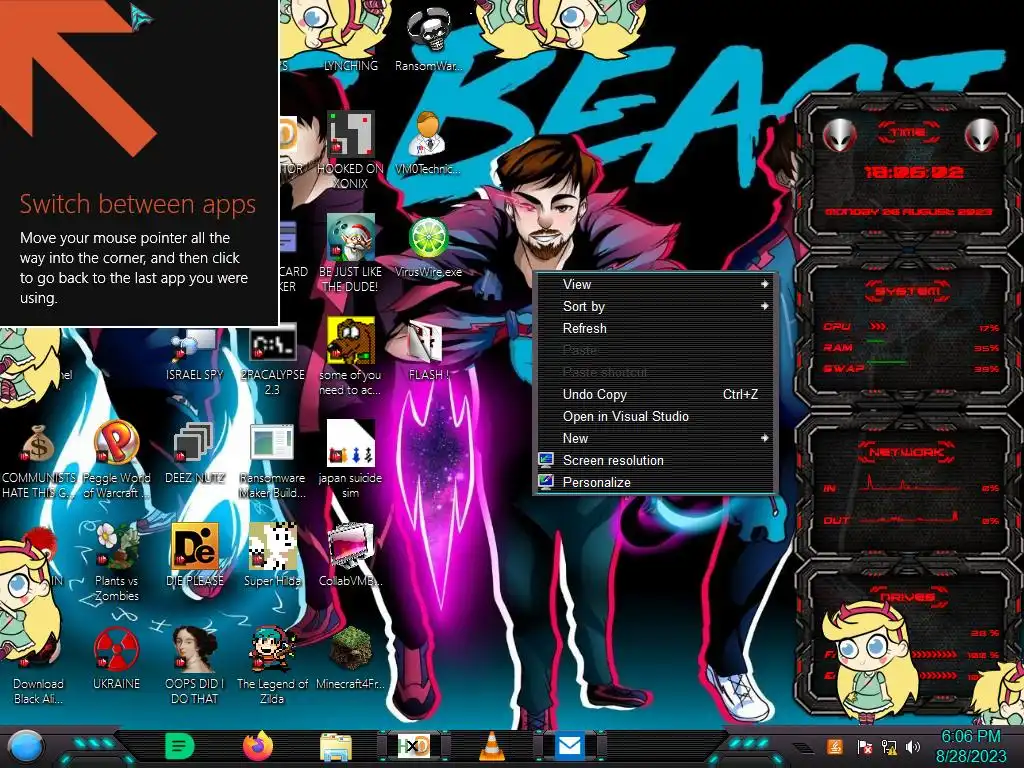Expand the Sort by submenu arrow
Image resolution: width=1024 pixels, height=768 pixels.
[x=764, y=306]
